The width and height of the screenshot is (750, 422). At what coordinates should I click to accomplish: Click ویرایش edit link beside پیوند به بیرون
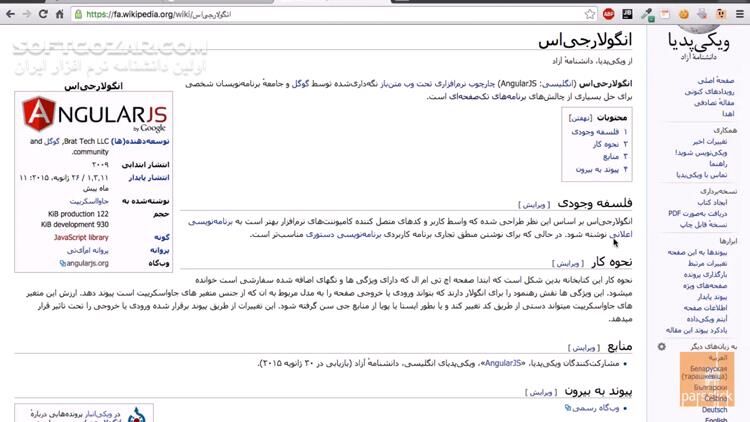pyautogui.click(x=541, y=392)
